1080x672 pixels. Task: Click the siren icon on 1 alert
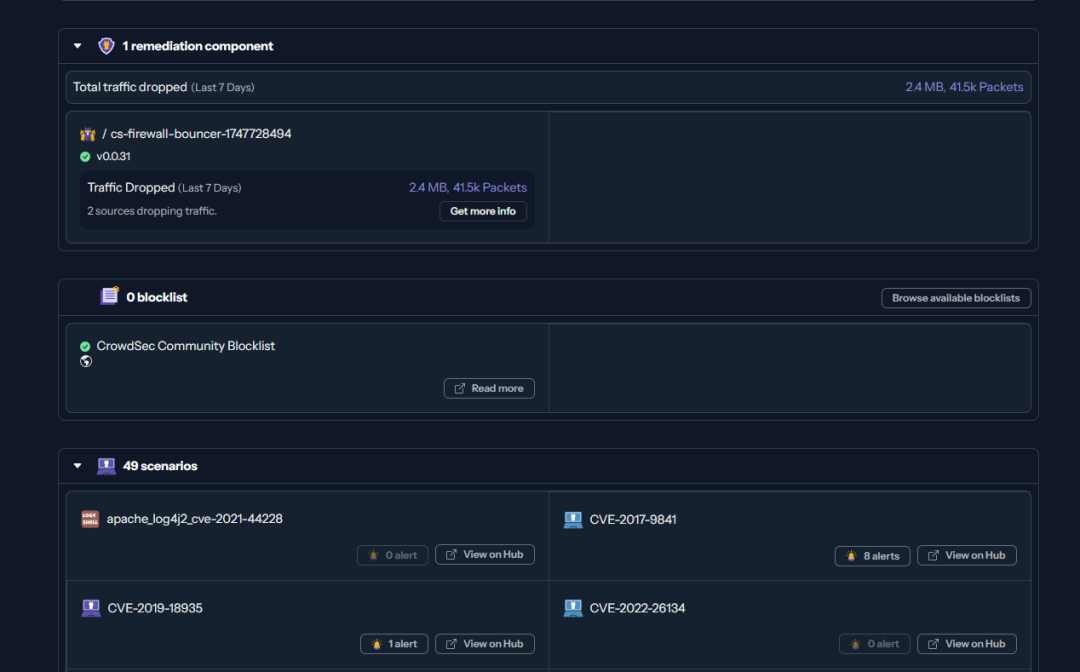[x=377, y=644]
